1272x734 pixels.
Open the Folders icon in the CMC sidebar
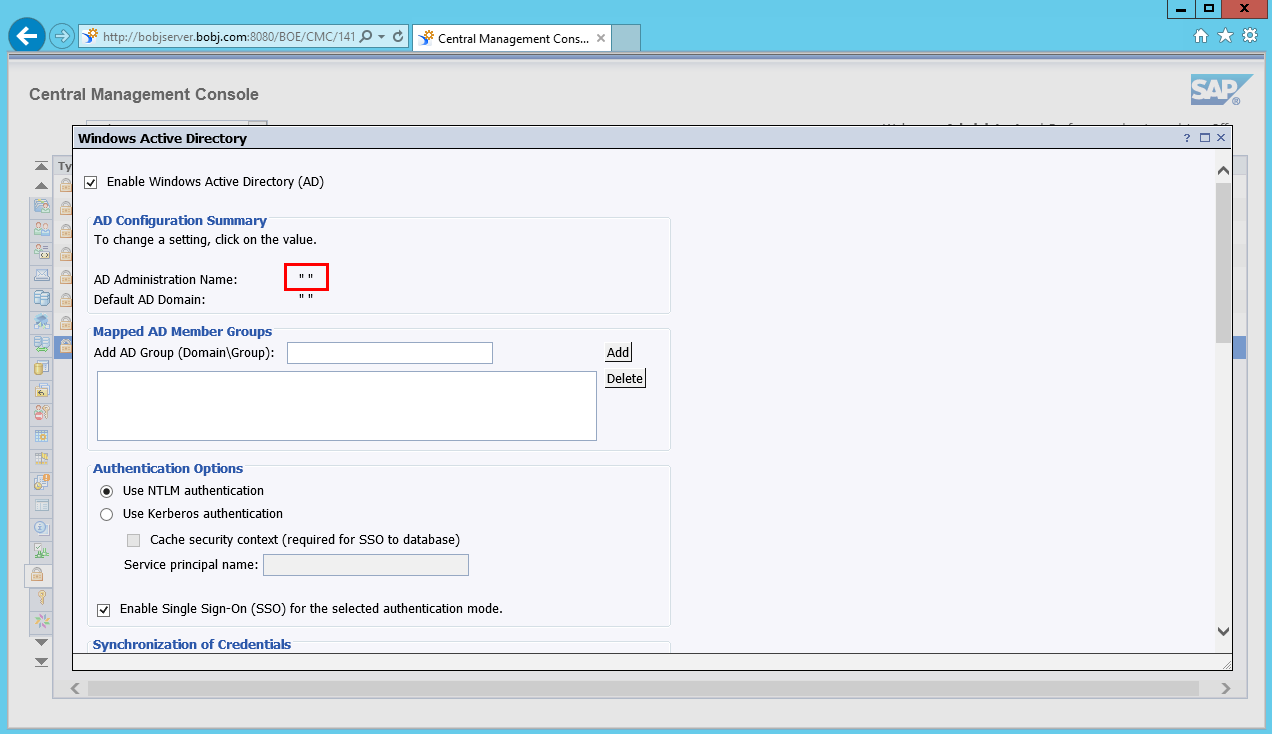point(41,206)
